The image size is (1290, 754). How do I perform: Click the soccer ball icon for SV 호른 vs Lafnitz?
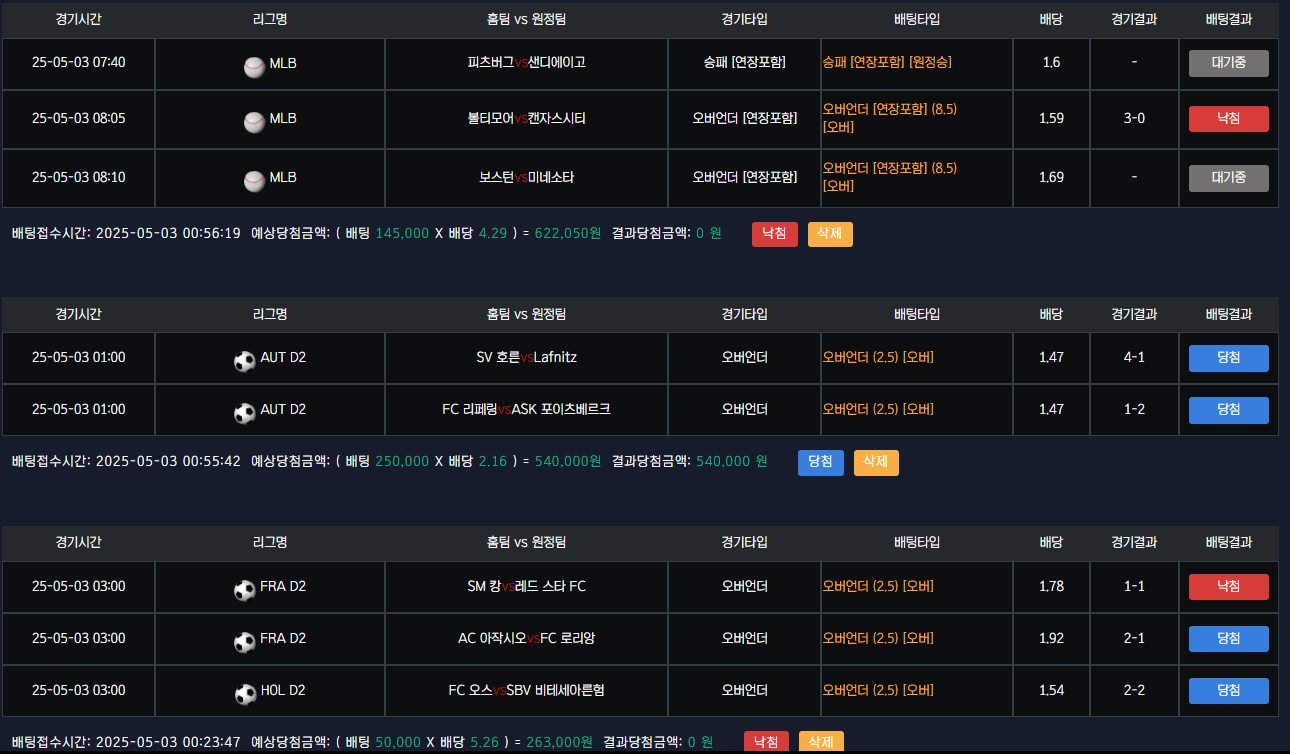click(244, 362)
